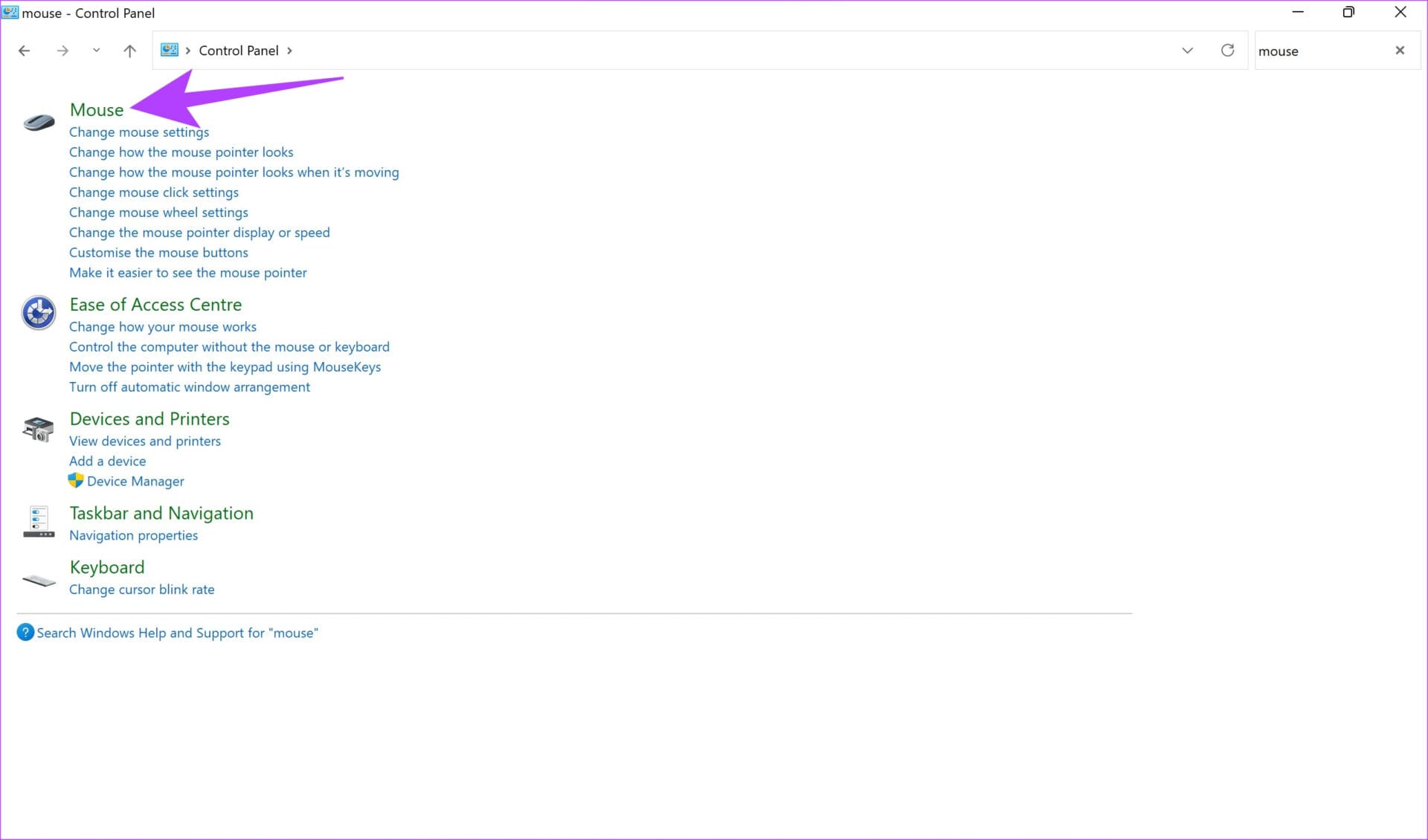
Task: Click the Device Manager shield icon
Action: point(76,480)
